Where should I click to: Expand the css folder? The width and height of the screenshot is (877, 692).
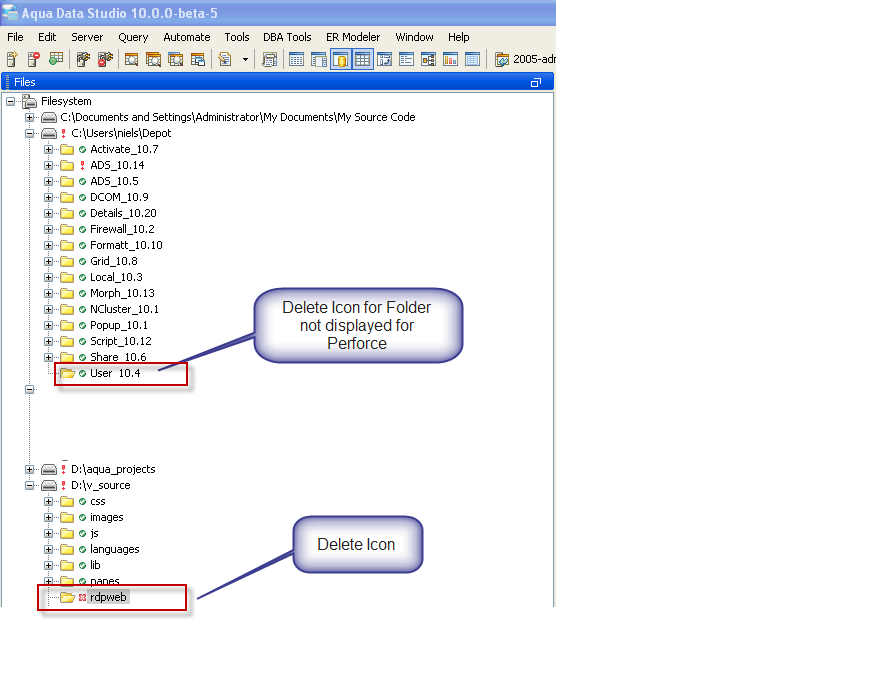(49, 501)
